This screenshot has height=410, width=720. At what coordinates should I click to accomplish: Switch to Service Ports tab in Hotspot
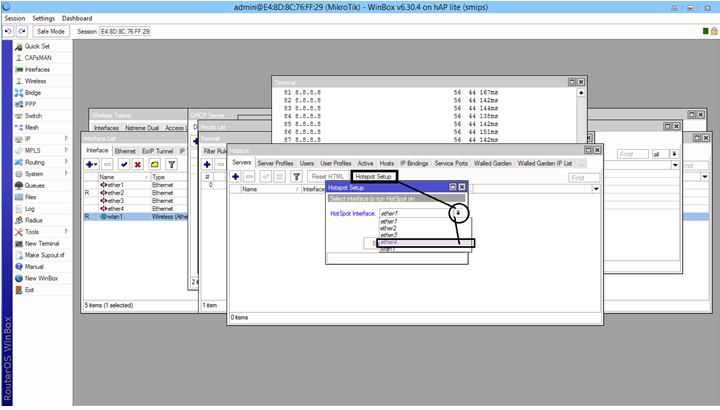tap(451, 163)
